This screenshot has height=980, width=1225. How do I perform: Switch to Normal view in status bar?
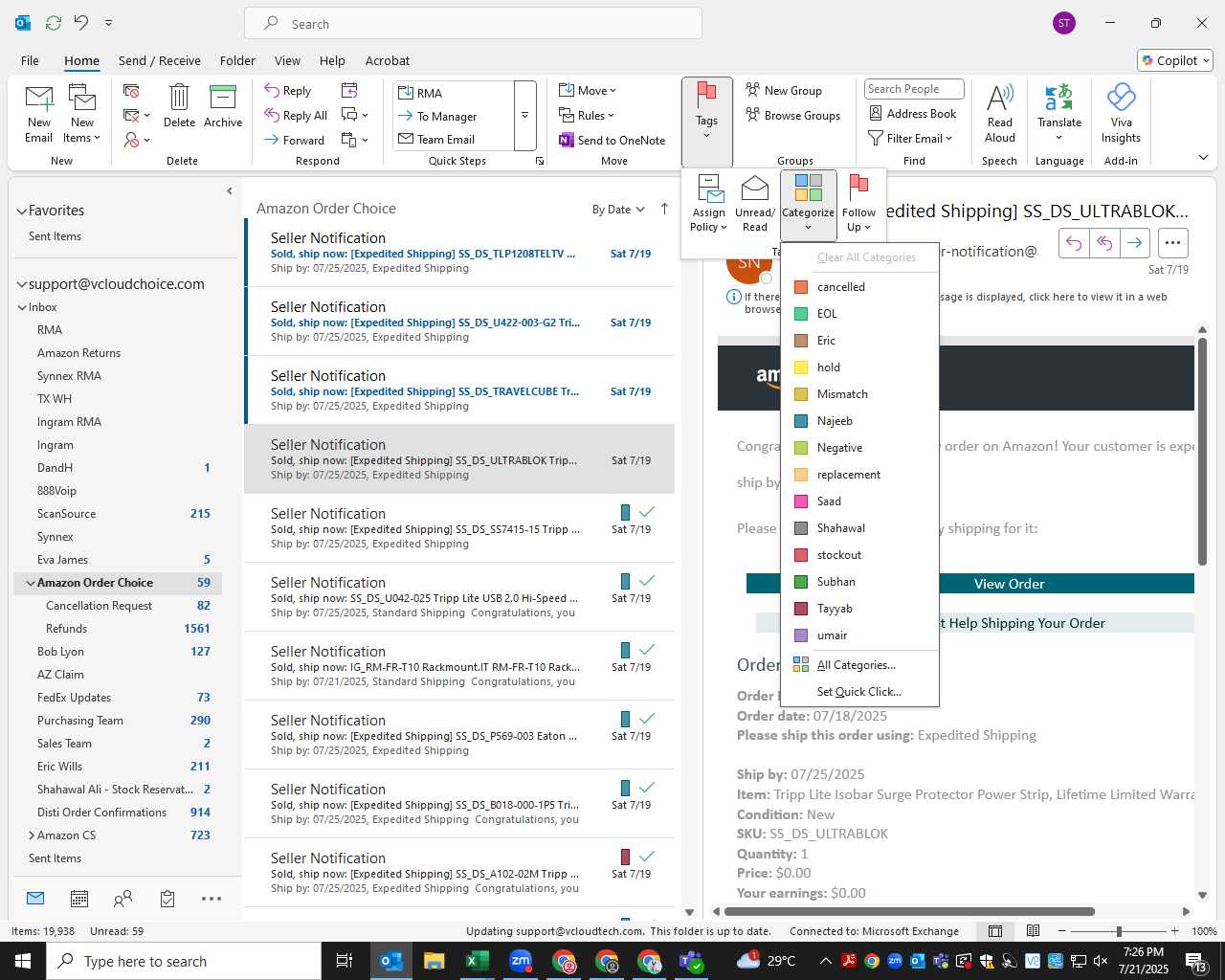coord(995,931)
